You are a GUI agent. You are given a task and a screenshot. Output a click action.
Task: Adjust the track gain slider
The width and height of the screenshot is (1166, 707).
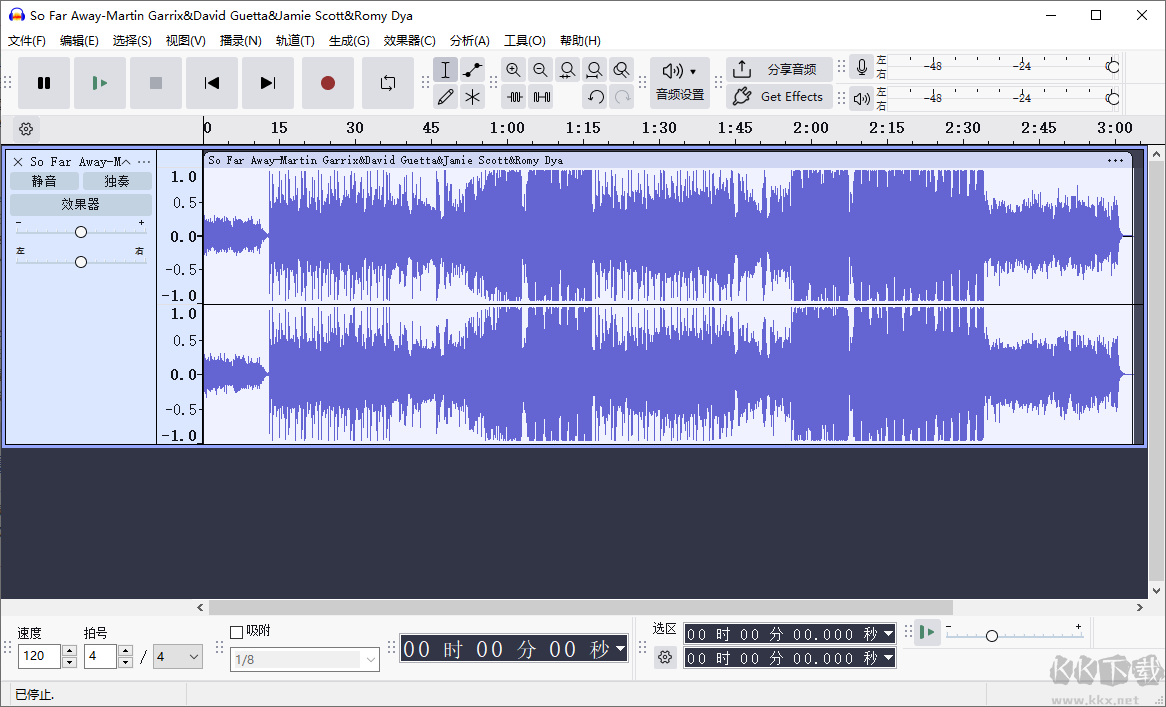[80, 230]
